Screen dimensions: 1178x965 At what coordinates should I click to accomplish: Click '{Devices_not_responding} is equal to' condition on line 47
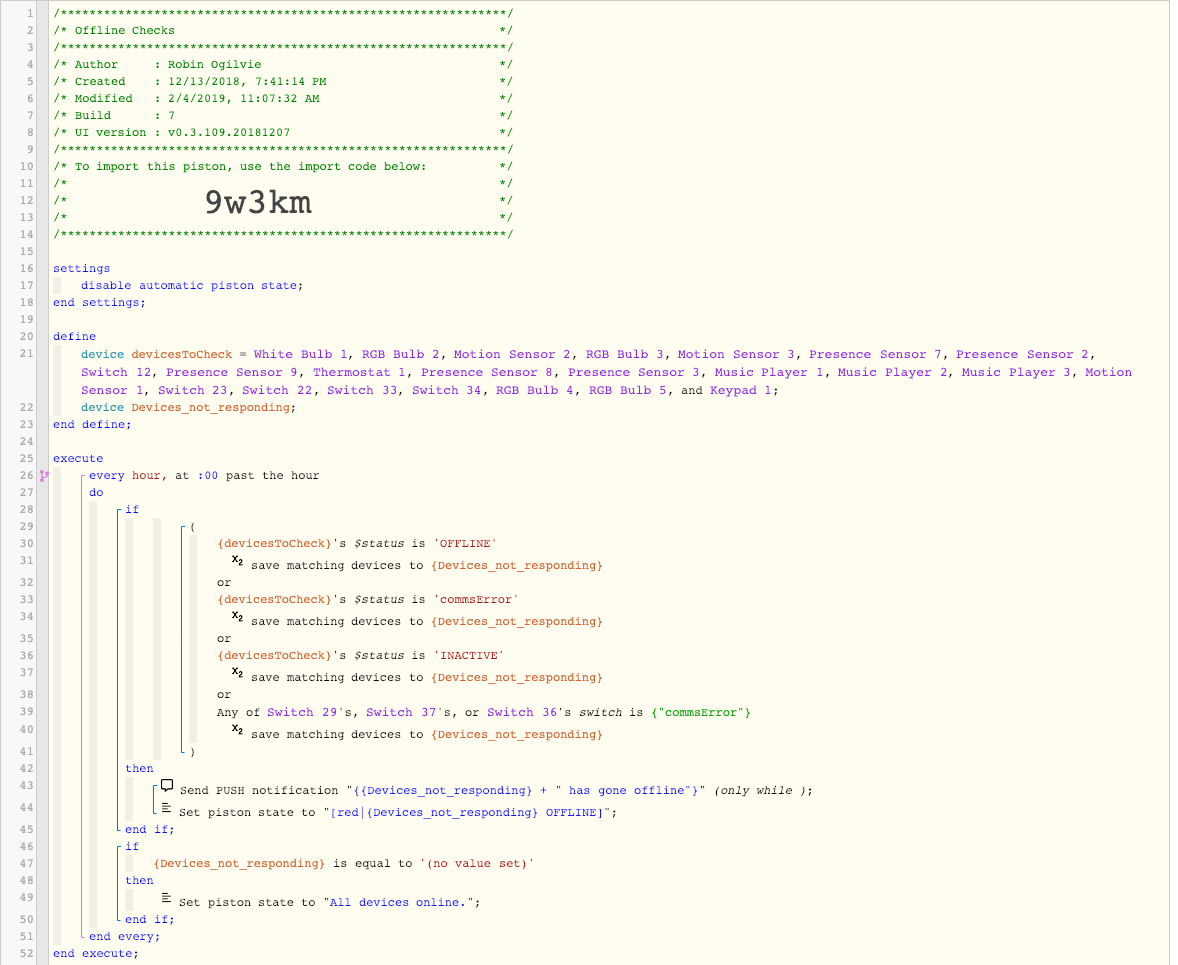[344, 864]
